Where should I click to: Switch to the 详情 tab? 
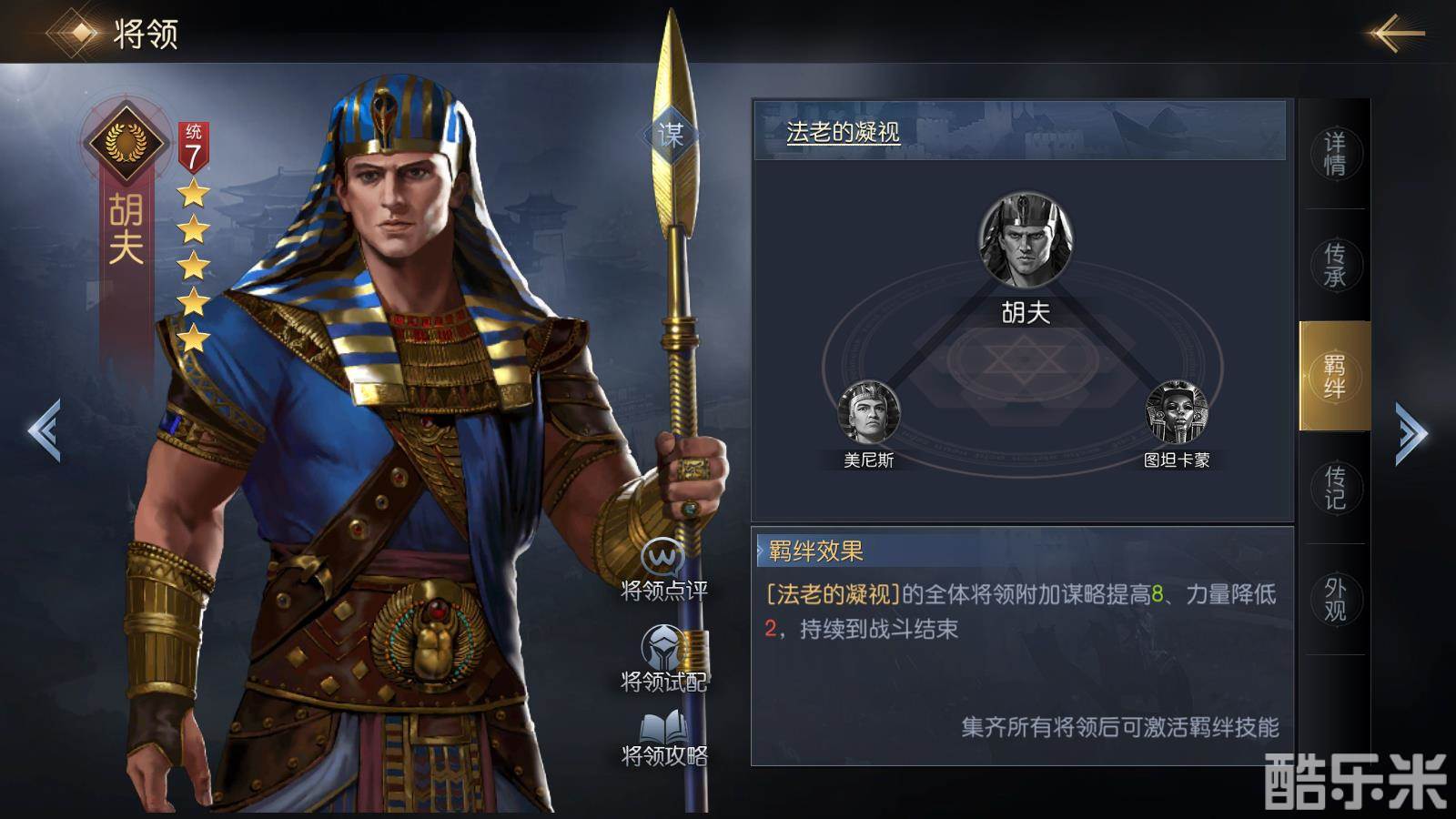coord(1335,154)
